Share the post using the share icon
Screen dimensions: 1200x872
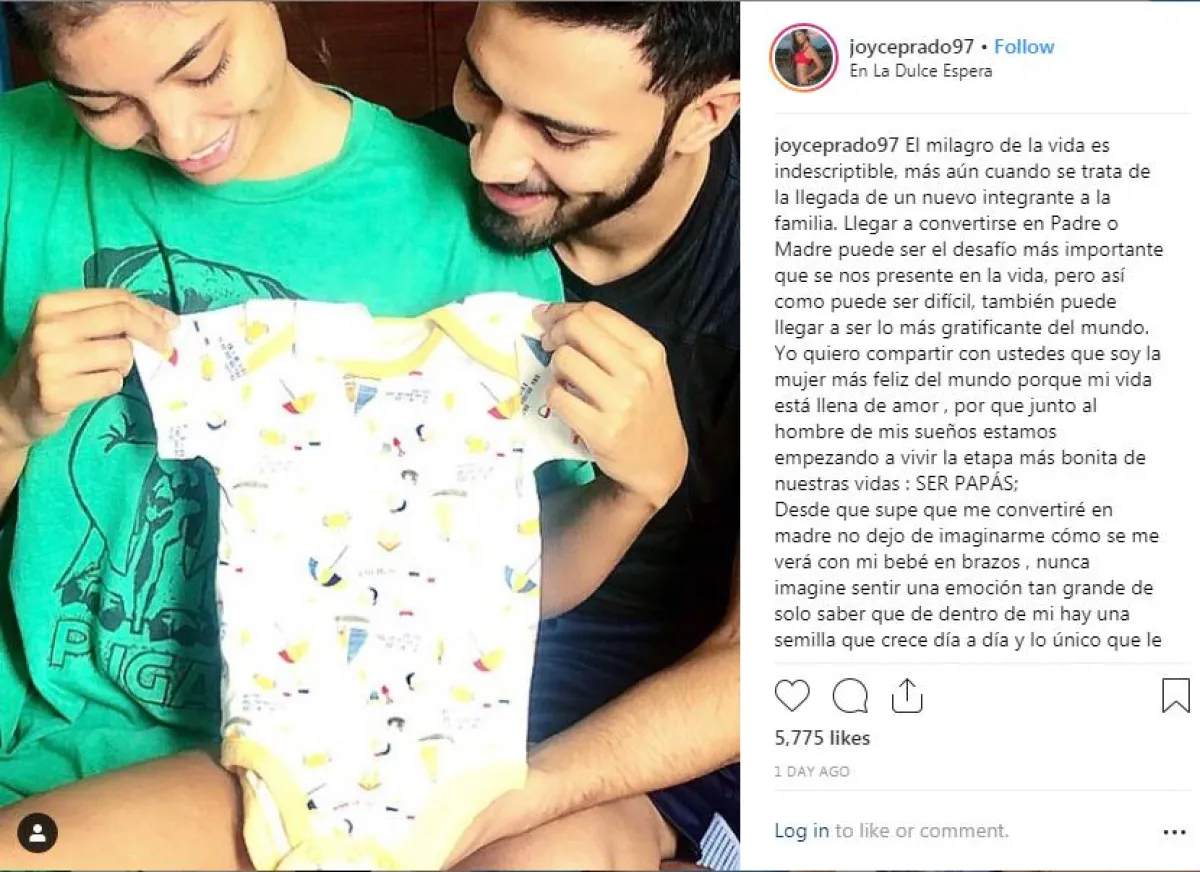[907, 695]
